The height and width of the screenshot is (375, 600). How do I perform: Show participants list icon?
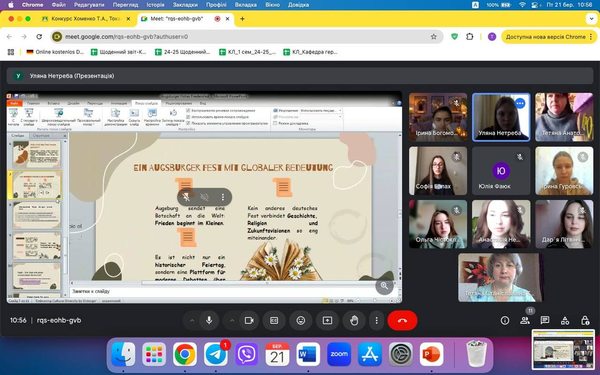tap(525, 320)
